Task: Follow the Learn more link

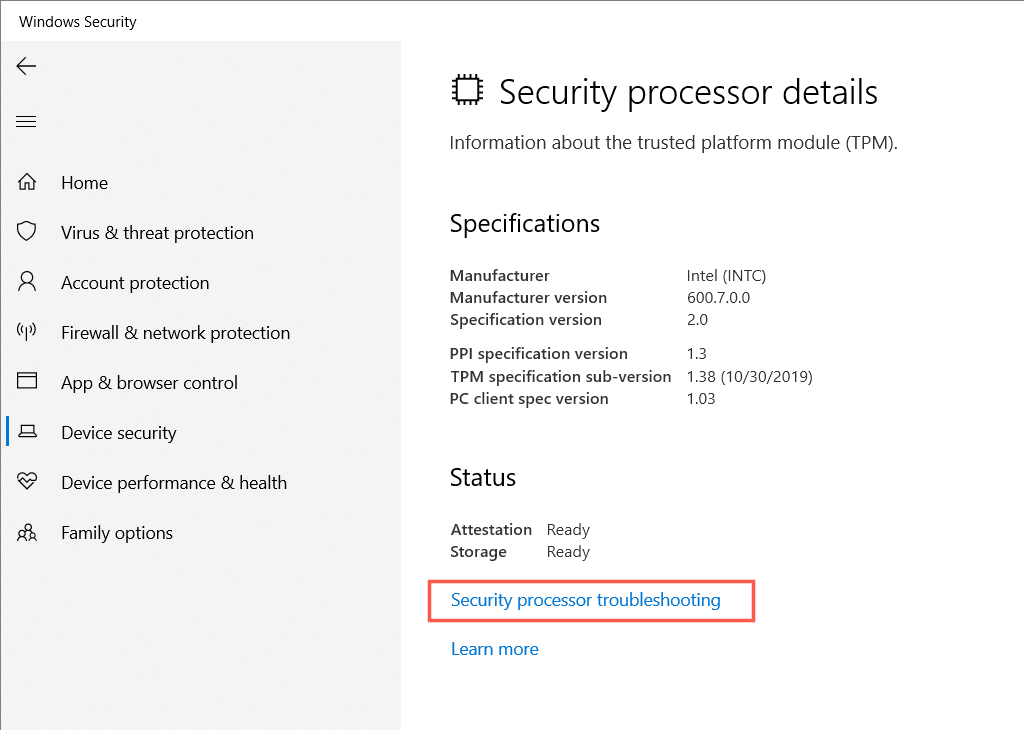Action: [494, 649]
